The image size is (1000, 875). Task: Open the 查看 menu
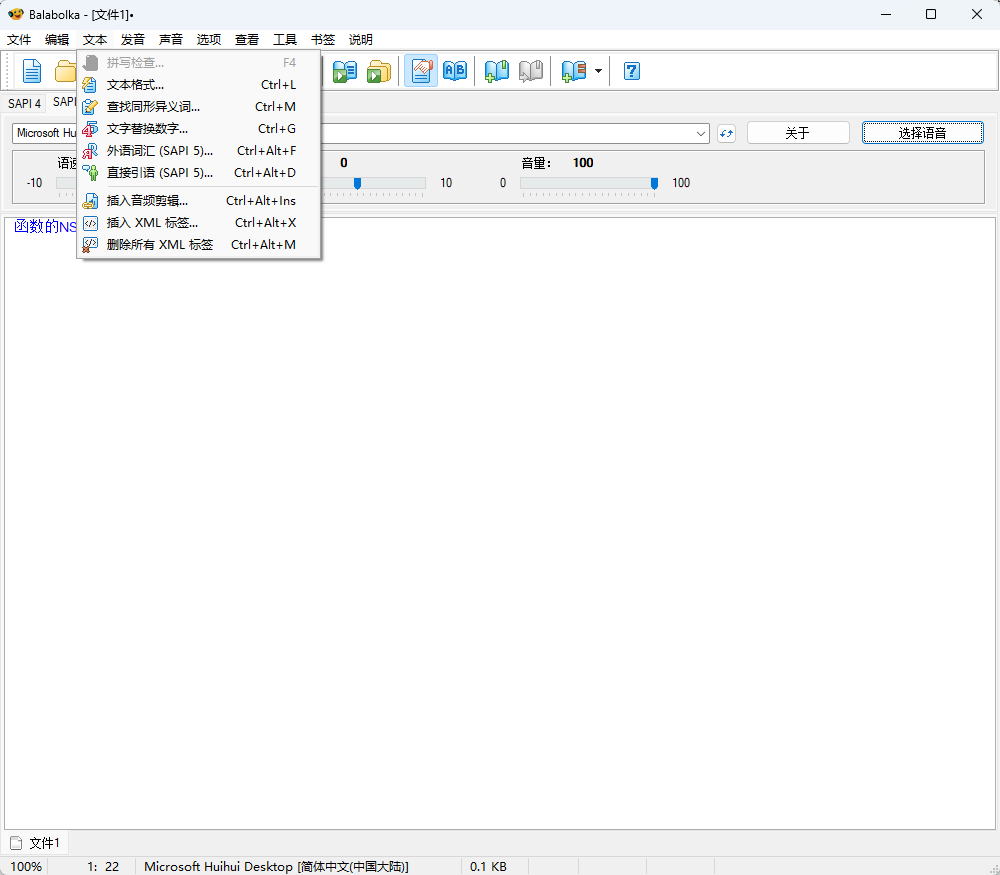pos(247,40)
